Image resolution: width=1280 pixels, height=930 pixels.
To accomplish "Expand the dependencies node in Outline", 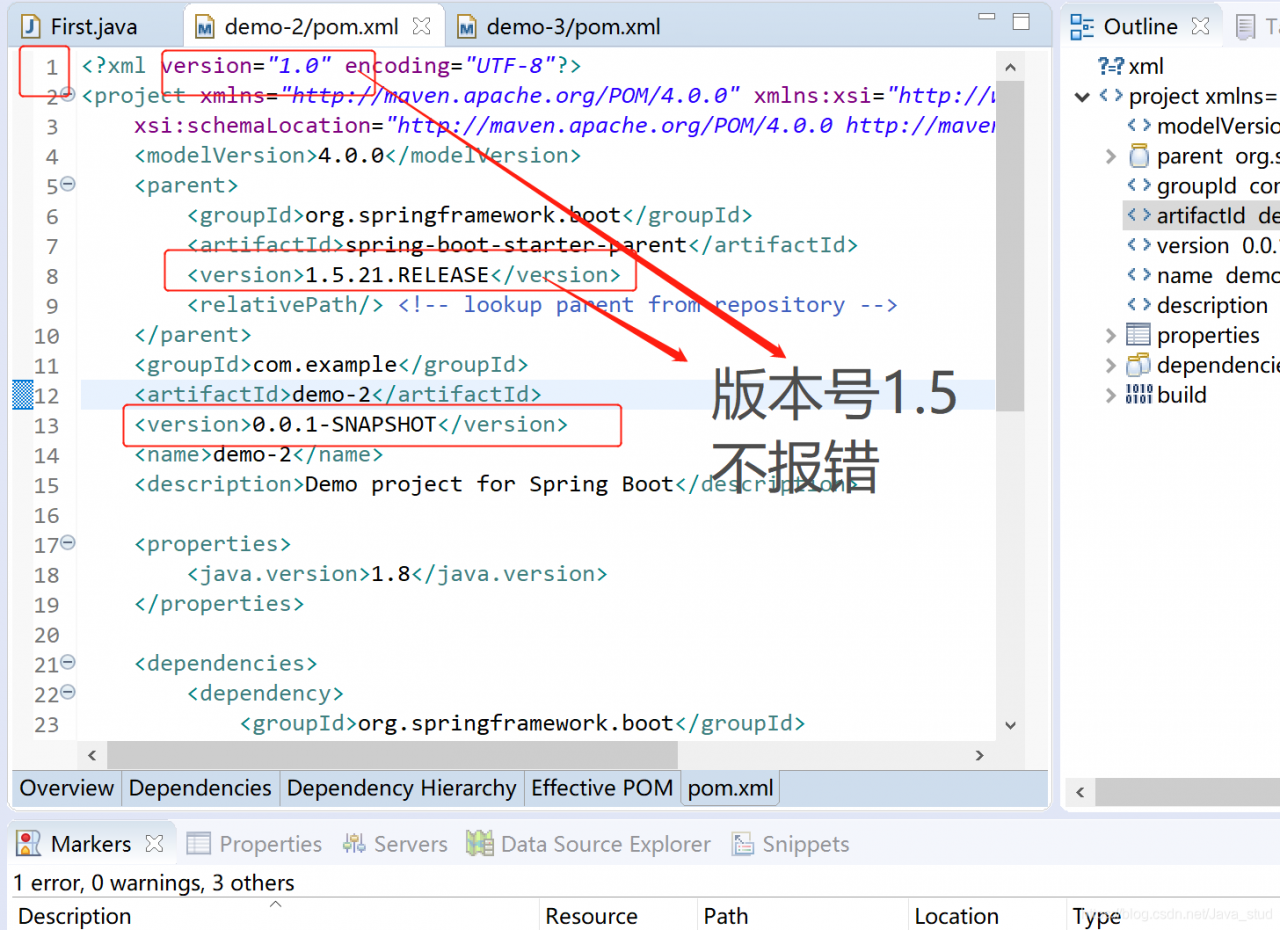I will 1110,365.
